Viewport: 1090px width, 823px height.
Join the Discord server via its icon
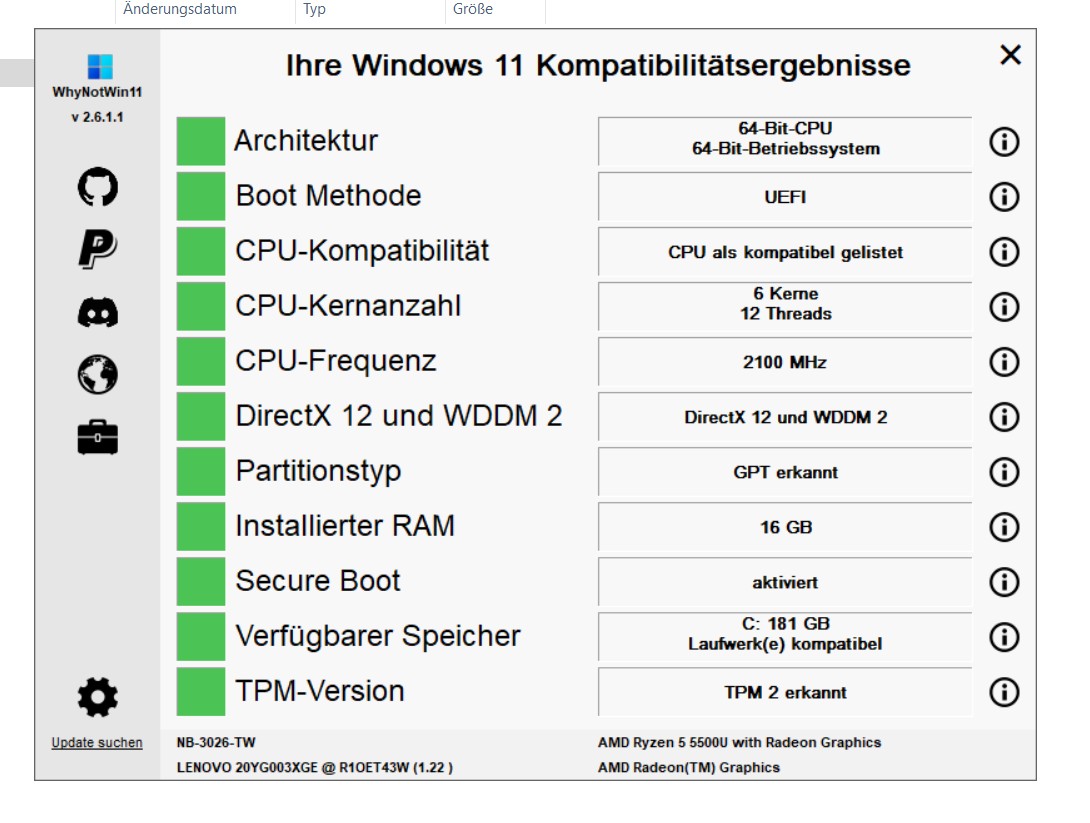tap(97, 312)
